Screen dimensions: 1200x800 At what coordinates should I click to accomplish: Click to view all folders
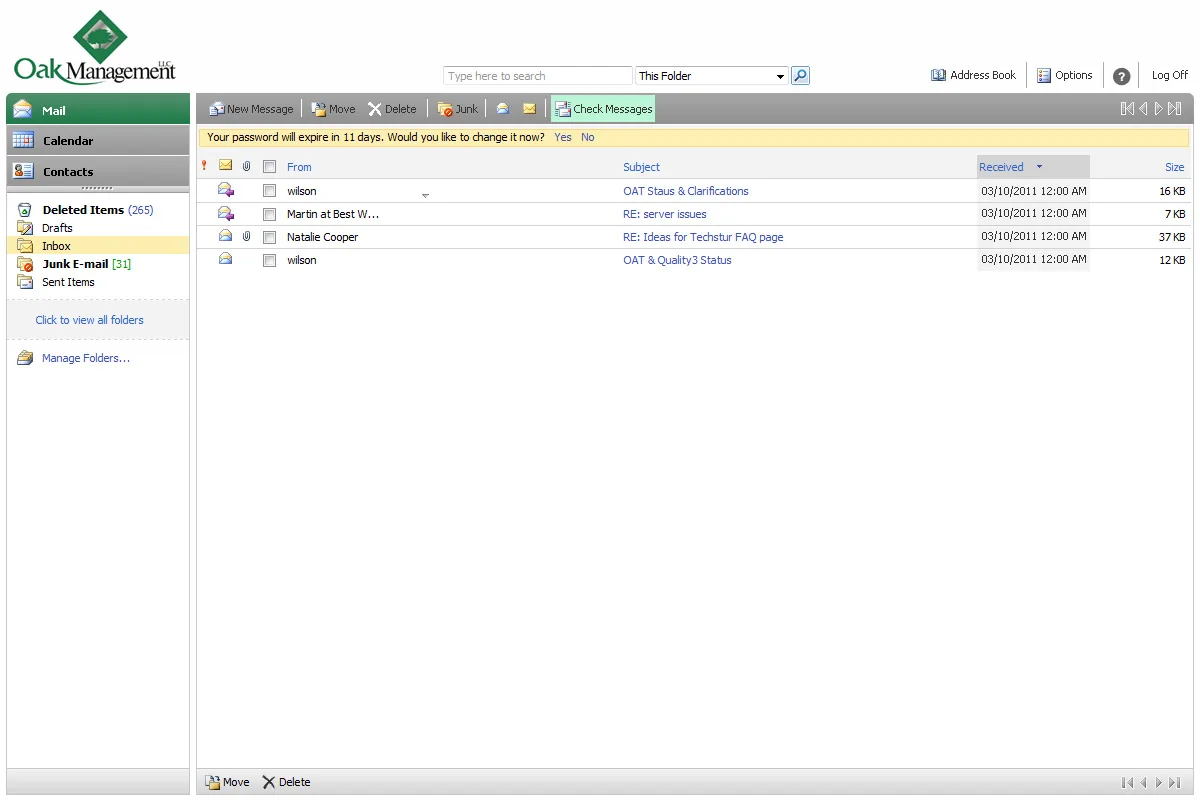click(90, 320)
